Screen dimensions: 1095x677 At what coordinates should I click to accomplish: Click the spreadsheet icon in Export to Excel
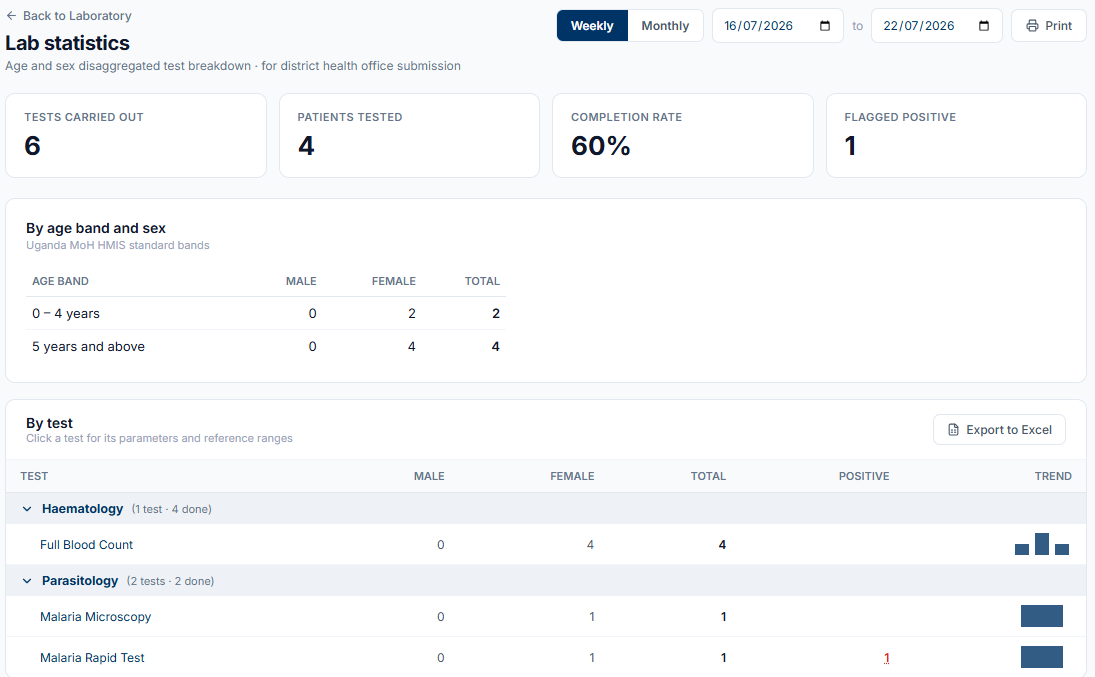point(953,430)
